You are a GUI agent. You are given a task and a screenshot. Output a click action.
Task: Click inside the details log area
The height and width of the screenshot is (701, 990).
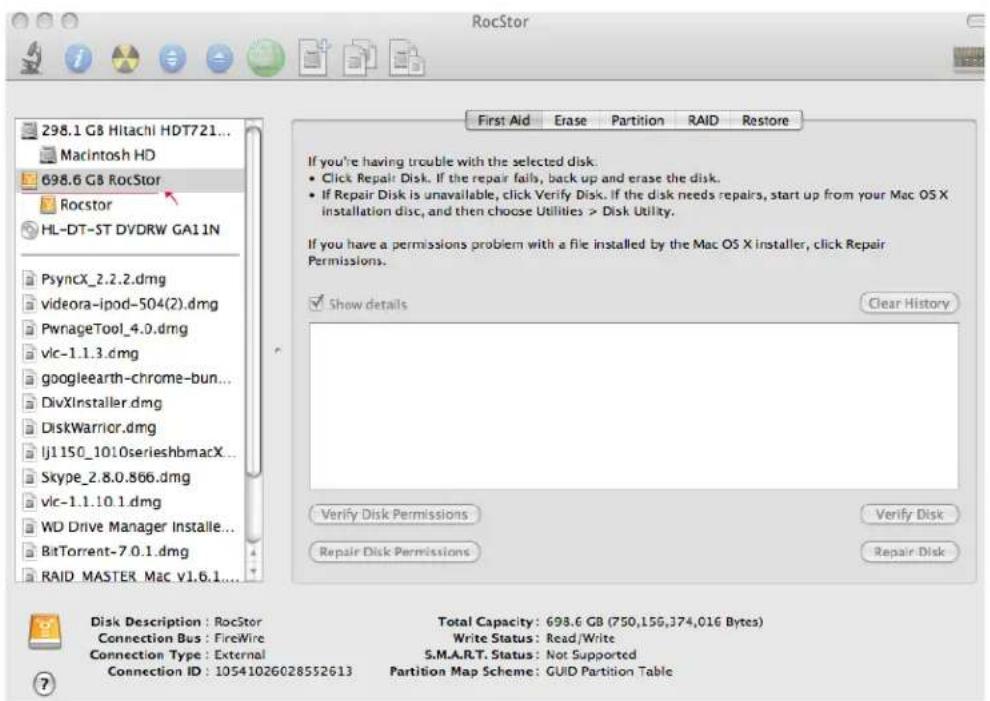tap(634, 406)
